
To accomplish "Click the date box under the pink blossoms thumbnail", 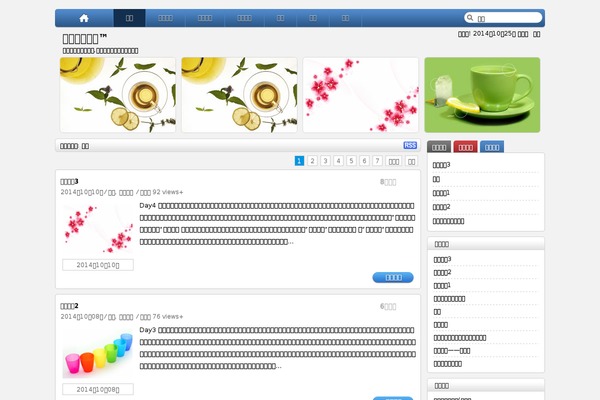I will click(x=98, y=265).
